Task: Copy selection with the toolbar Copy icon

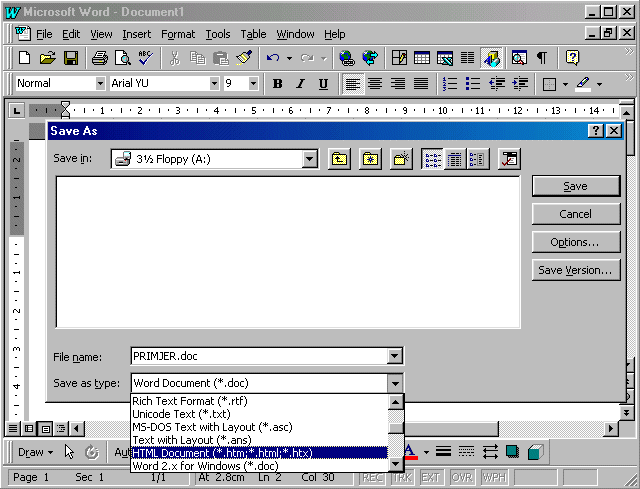Action: [198, 58]
